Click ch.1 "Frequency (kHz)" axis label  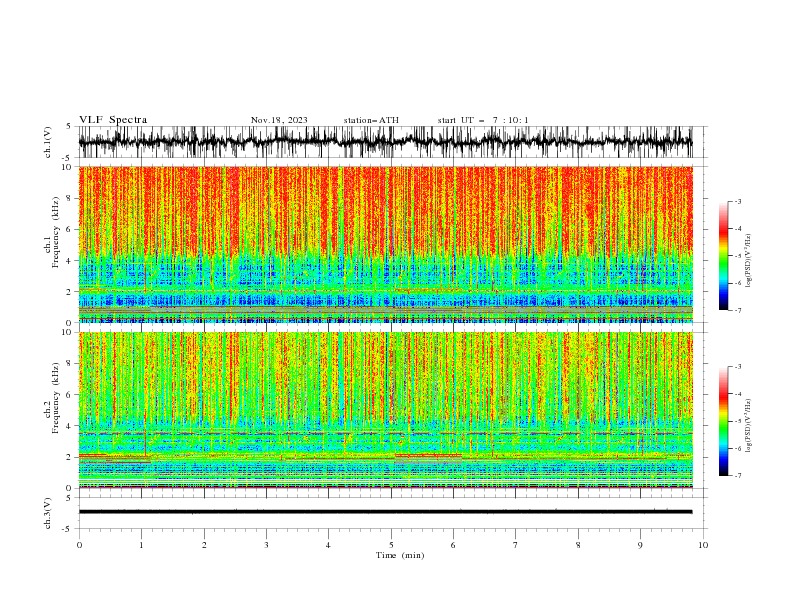tap(56, 232)
